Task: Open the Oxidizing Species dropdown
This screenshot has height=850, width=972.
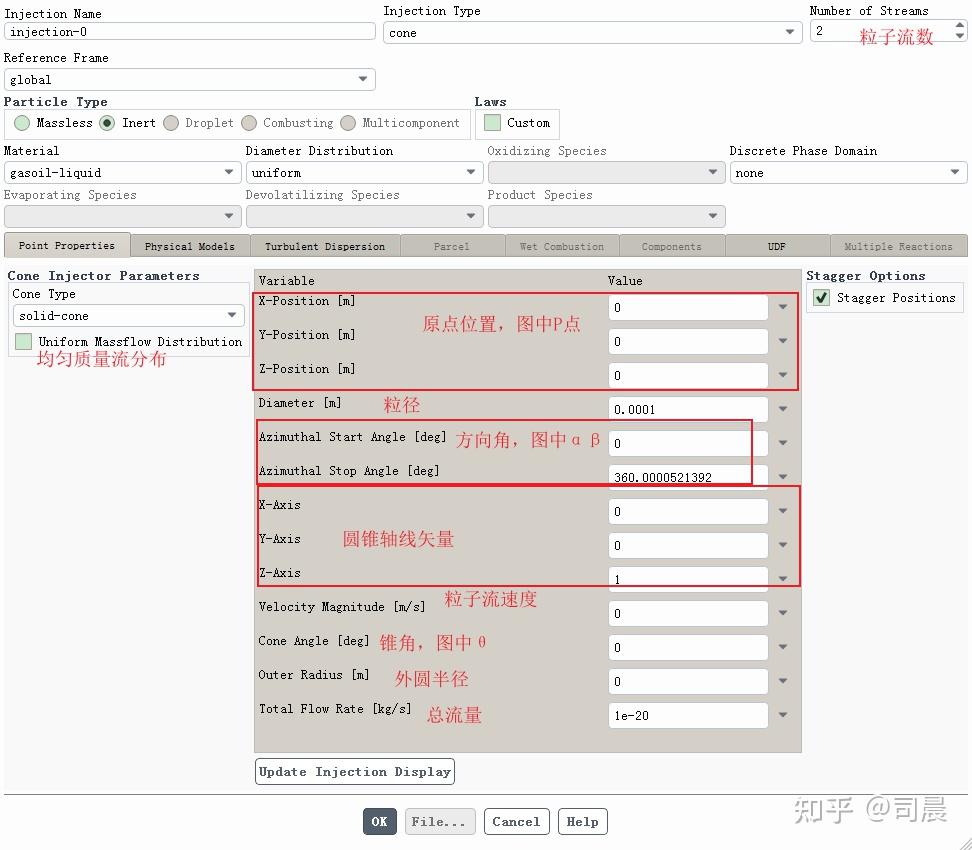Action: point(606,172)
